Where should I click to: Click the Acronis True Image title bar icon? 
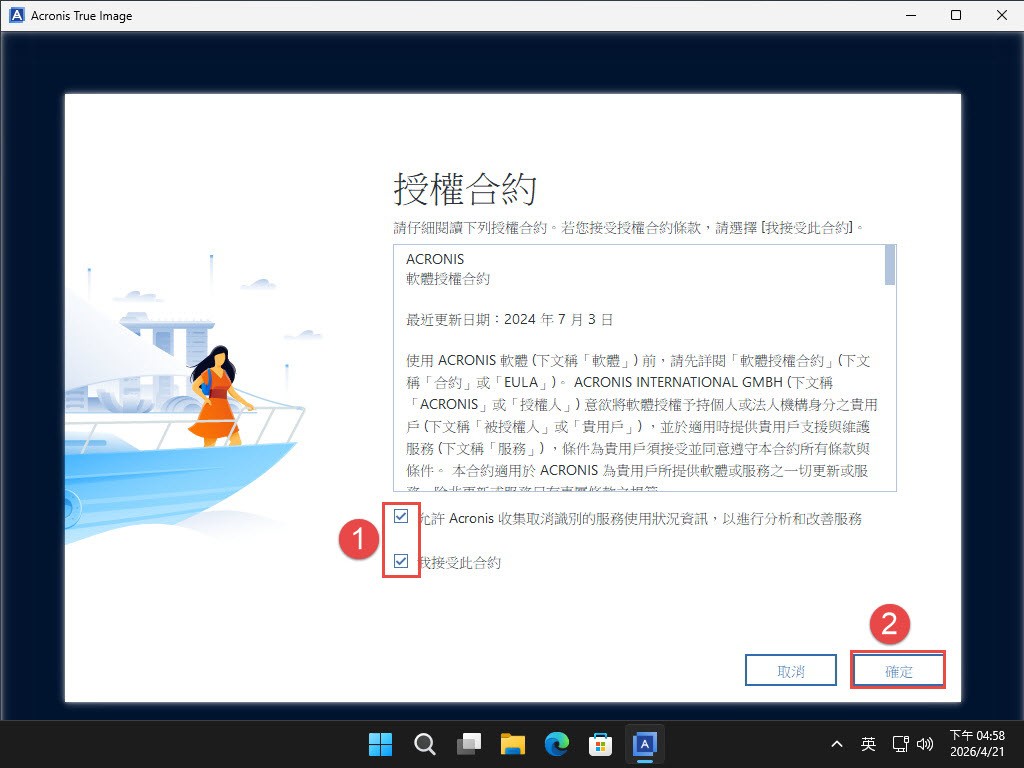click(x=17, y=15)
